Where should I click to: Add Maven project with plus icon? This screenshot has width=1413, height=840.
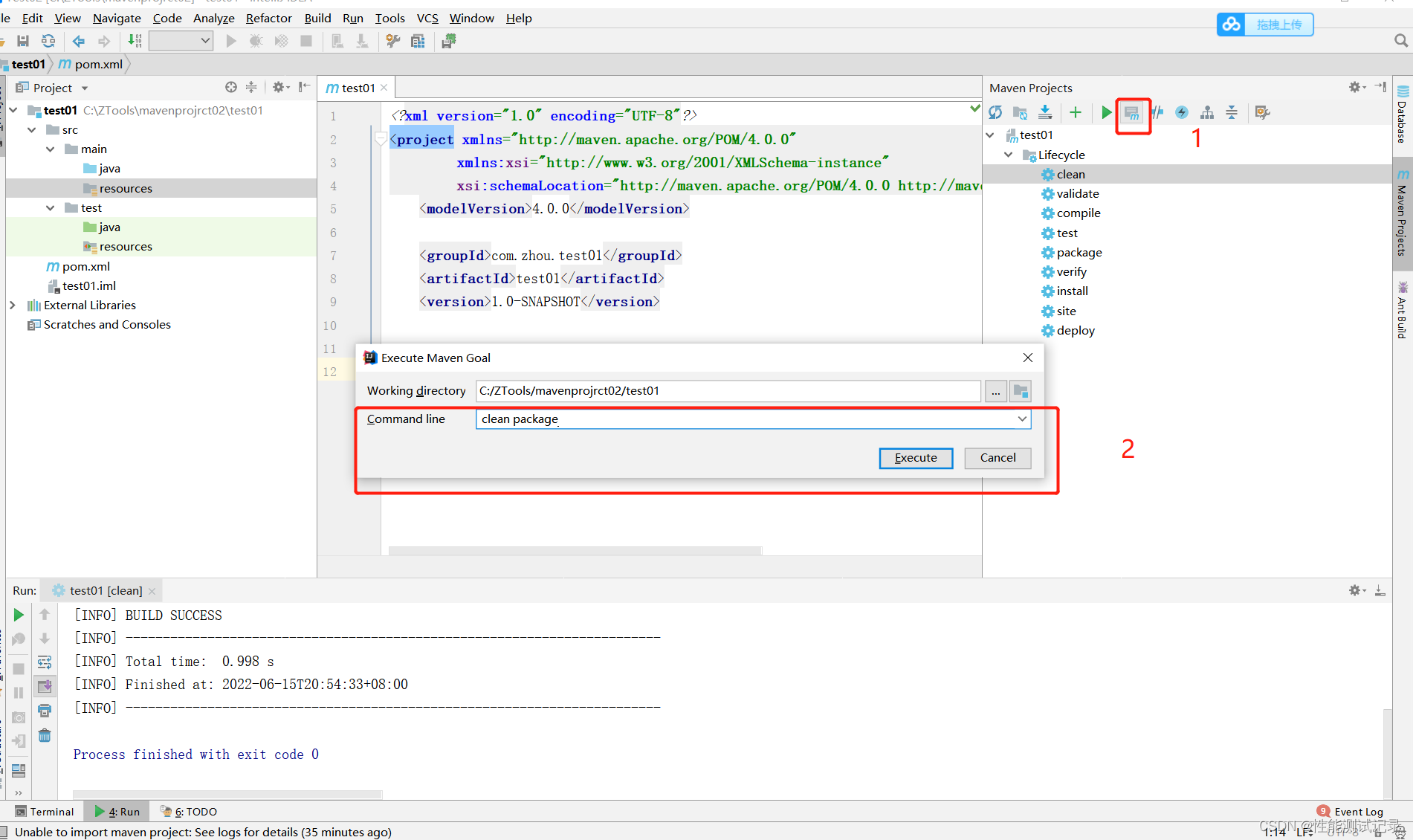tap(1075, 112)
